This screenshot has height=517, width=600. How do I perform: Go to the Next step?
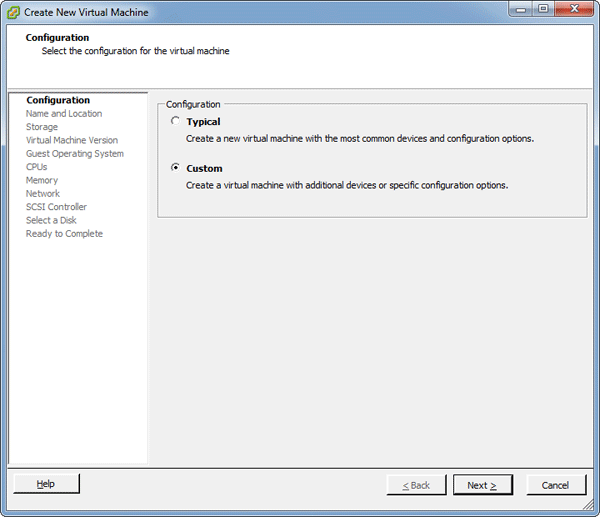click(x=483, y=485)
